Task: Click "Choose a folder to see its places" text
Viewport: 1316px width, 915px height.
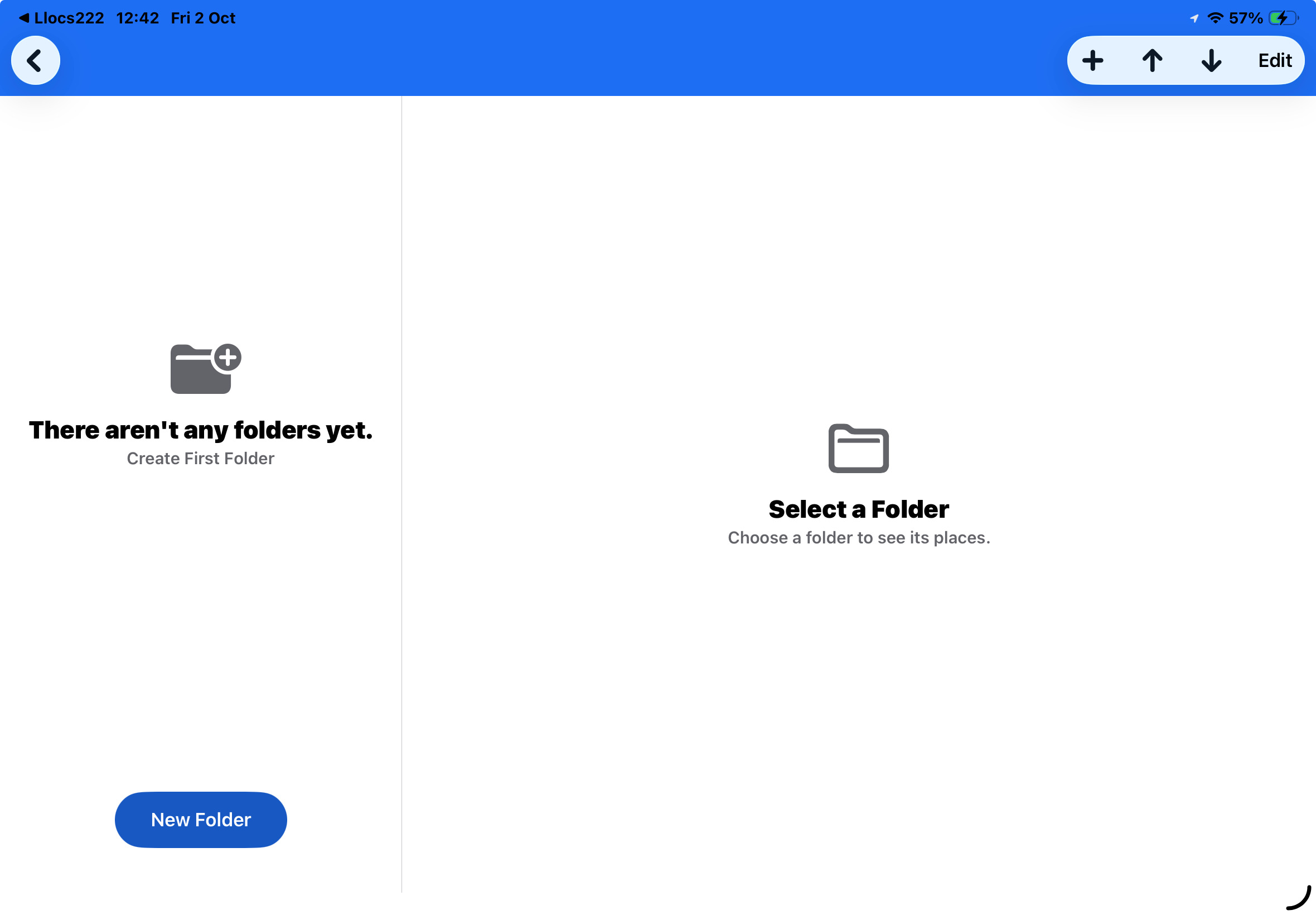Action: pos(858,538)
